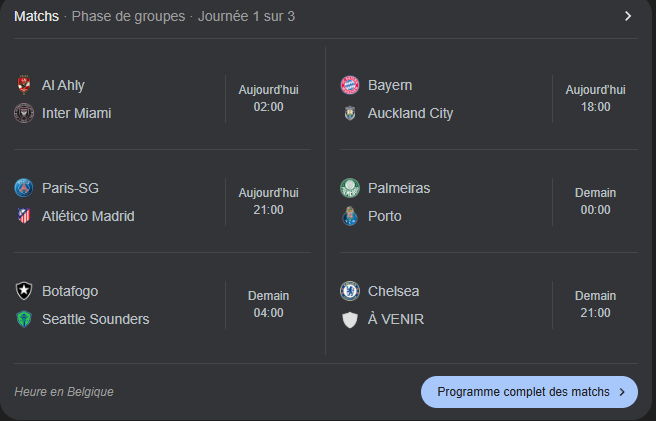Click the Botafogo star shield logo

coord(24,291)
